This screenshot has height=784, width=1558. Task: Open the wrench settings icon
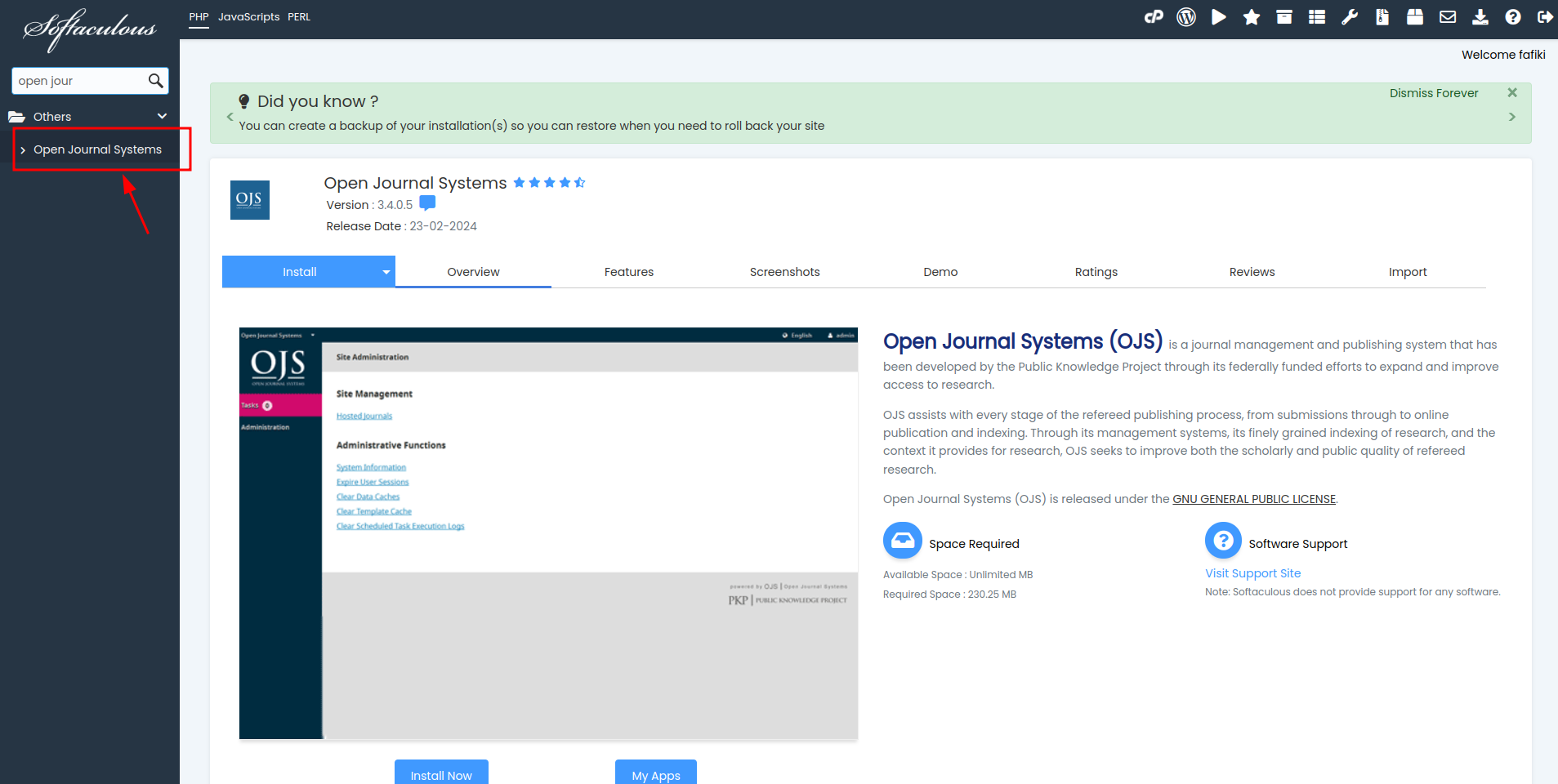(1350, 16)
